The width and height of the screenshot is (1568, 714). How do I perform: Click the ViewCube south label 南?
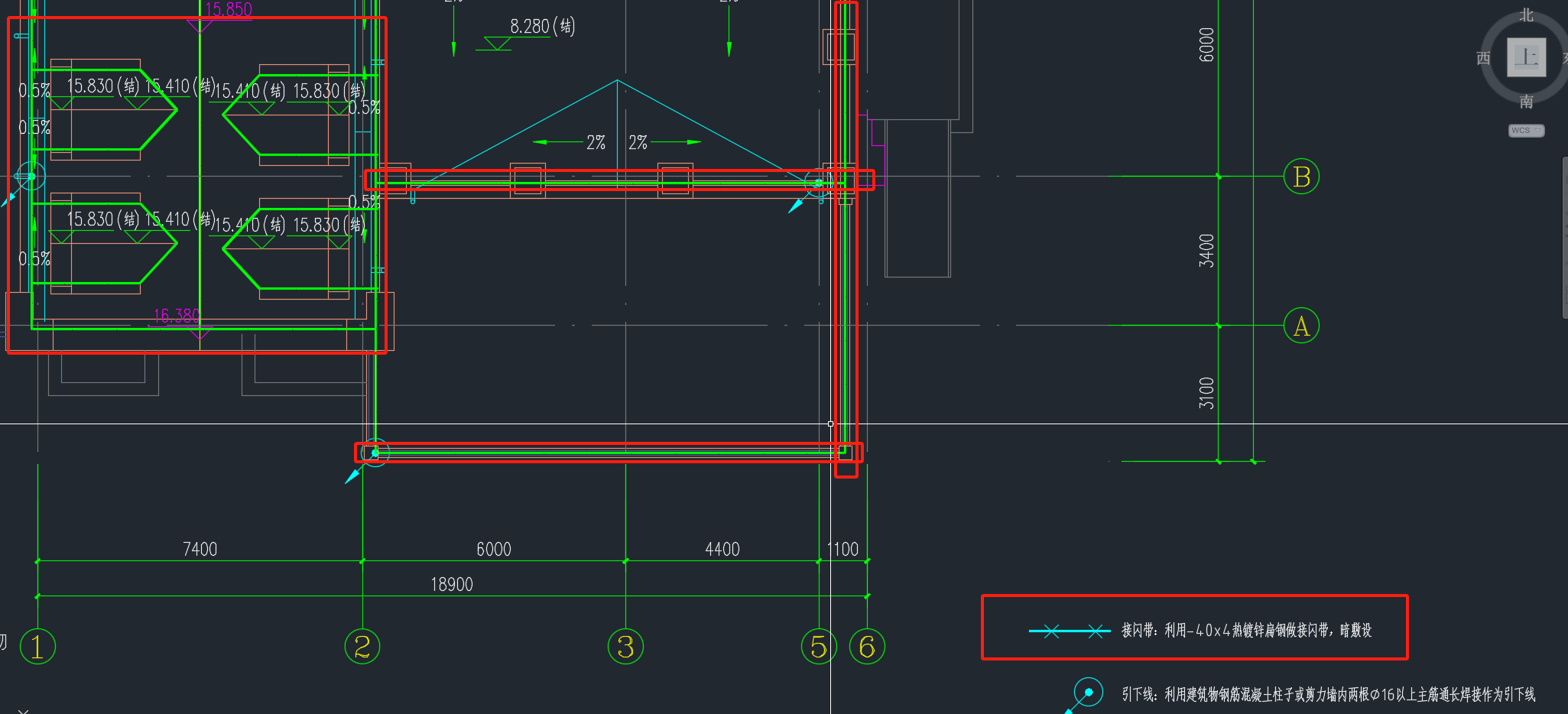tap(1526, 102)
